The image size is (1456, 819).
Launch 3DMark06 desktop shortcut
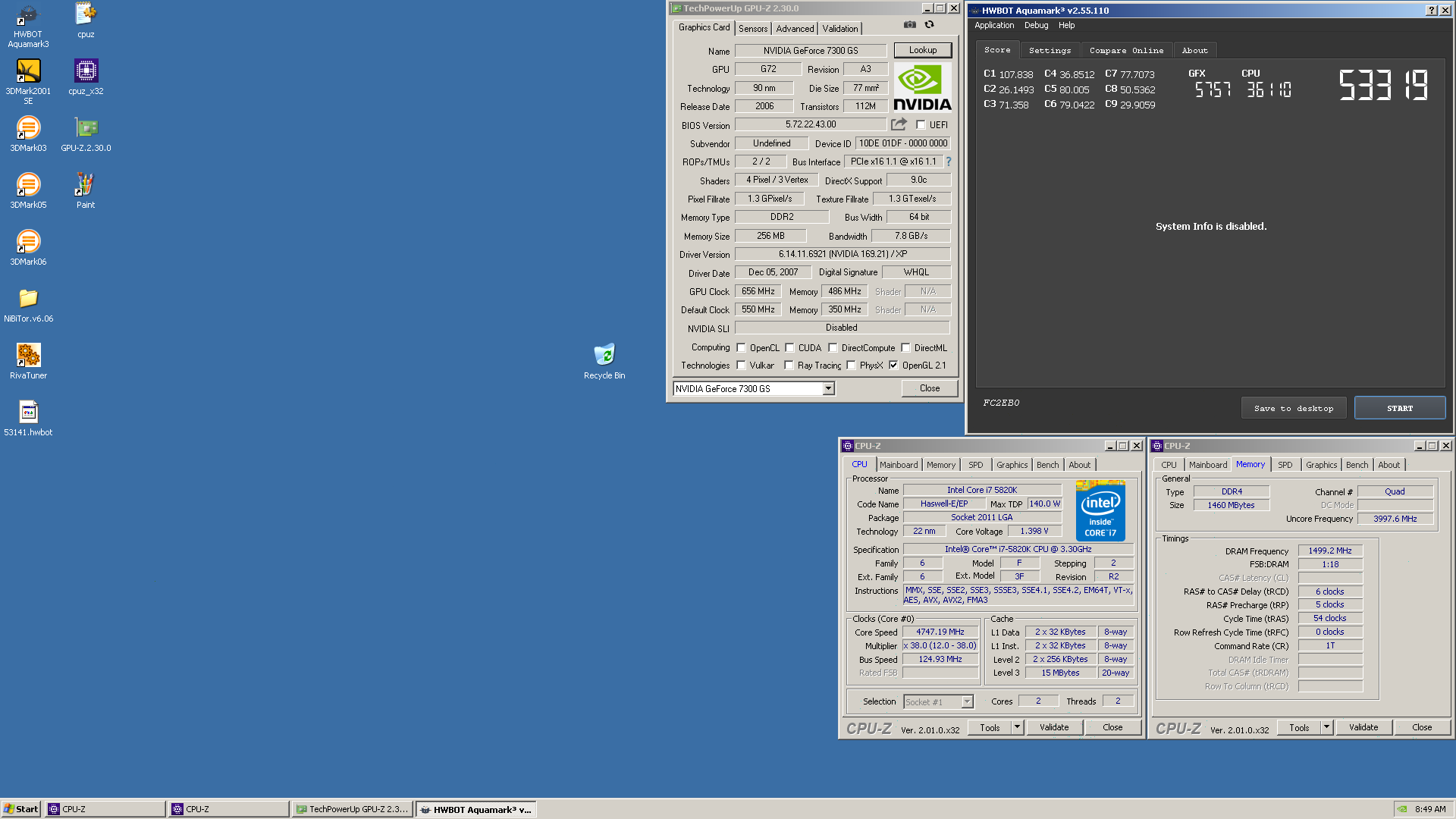[x=28, y=248]
